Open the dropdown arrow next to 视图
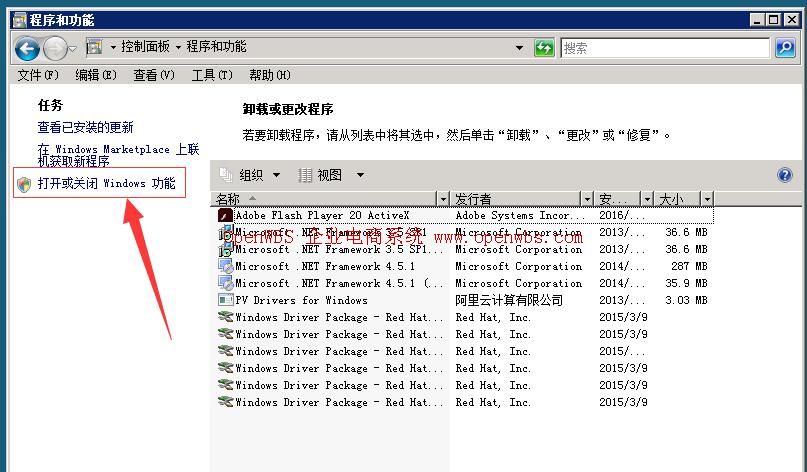The height and width of the screenshot is (472, 807). tap(360, 175)
